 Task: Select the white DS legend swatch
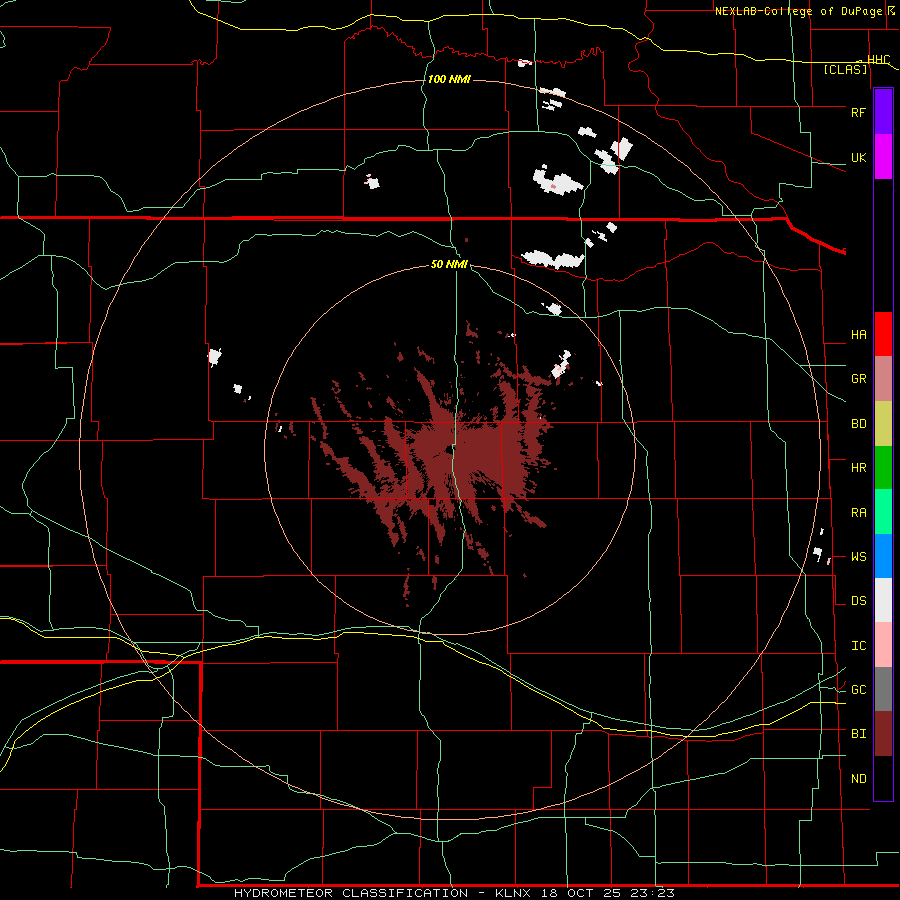click(883, 600)
